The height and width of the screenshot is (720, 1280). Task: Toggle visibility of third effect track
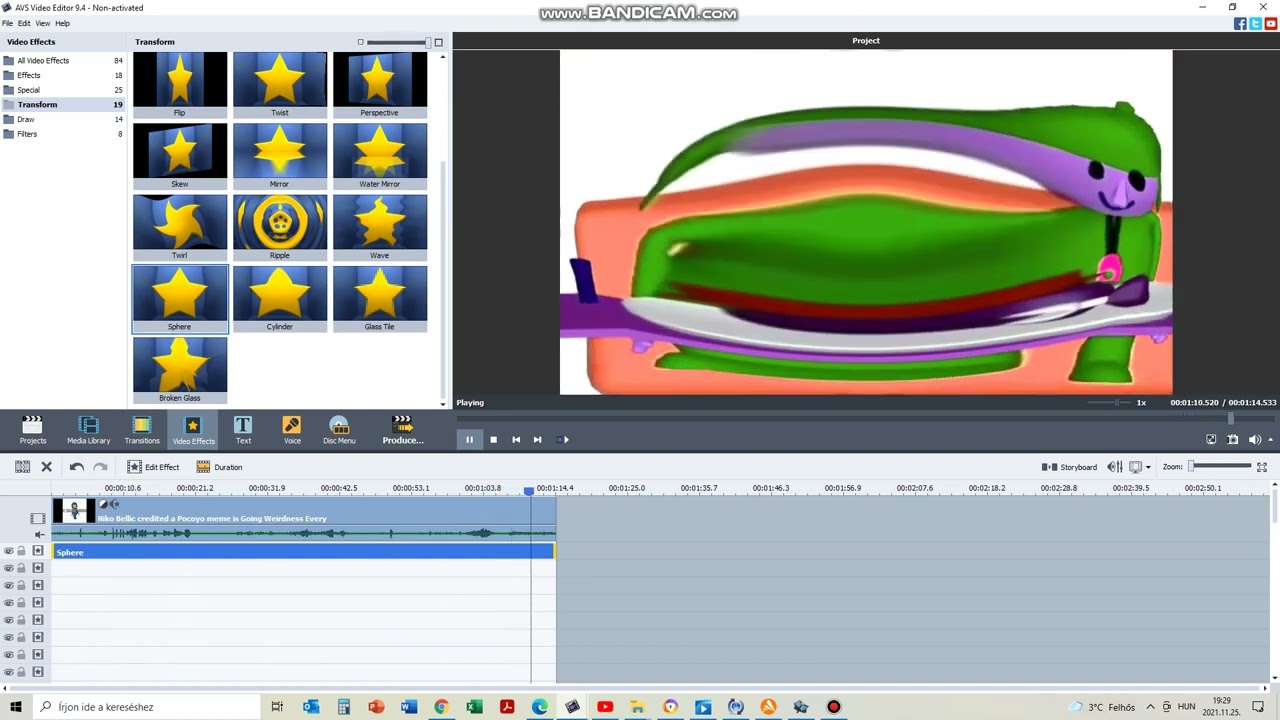[9, 585]
